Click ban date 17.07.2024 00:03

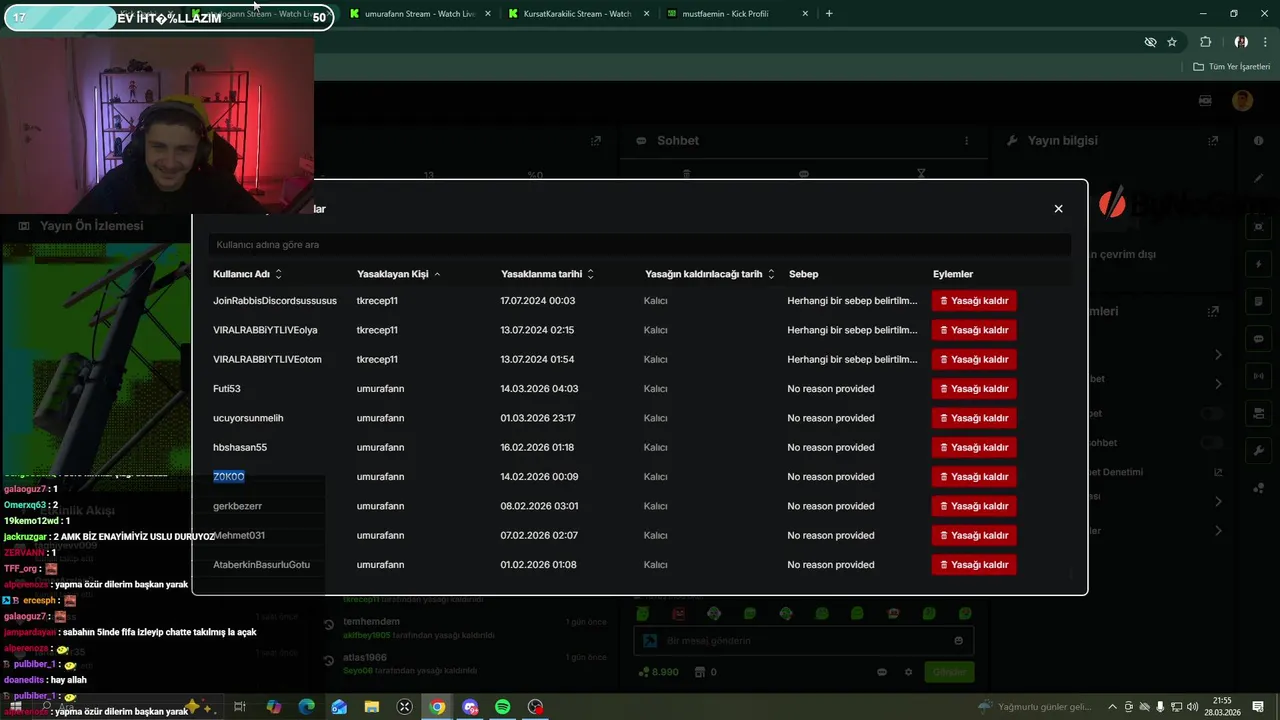tap(538, 301)
